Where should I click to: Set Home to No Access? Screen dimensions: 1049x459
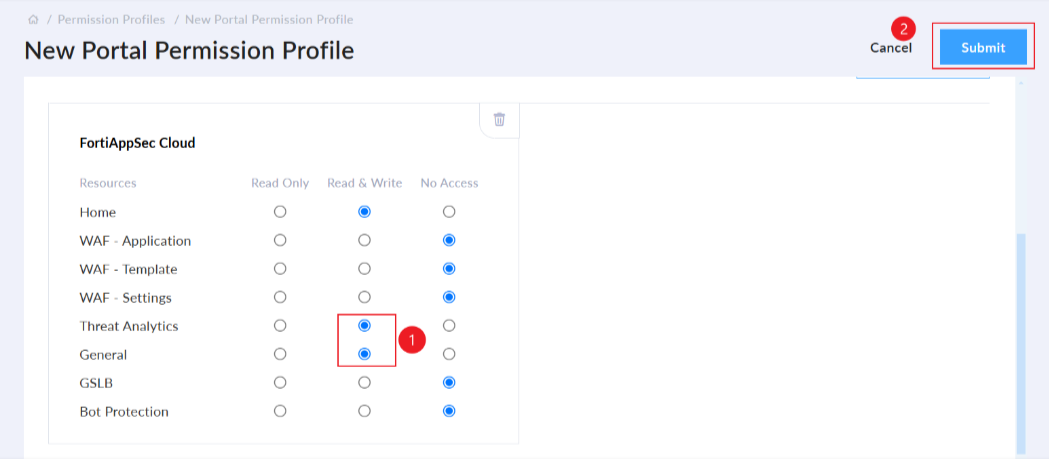pyautogui.click(x=449, y=212)
